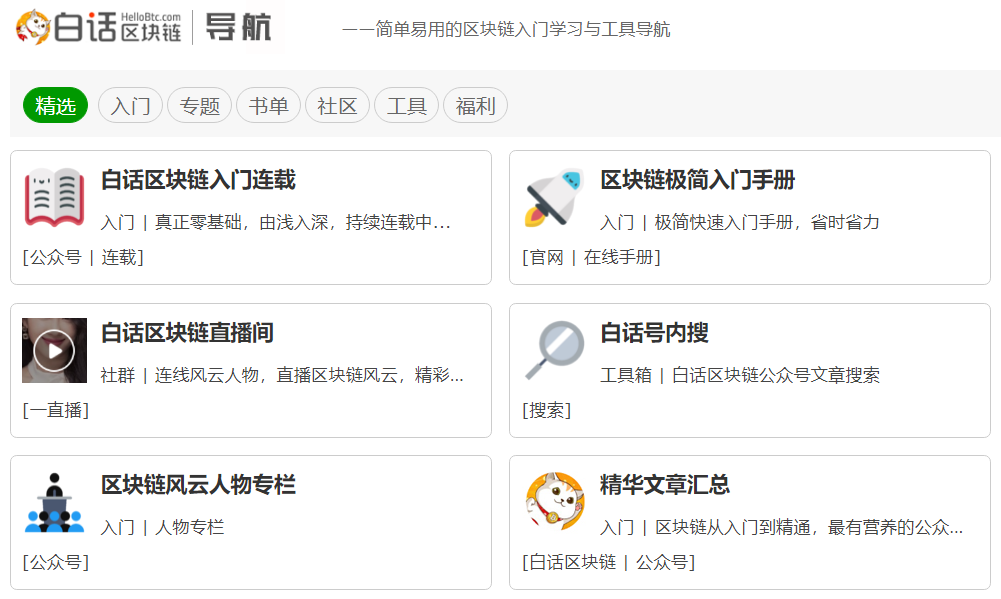Open the 白话区块链直播间 title link
The height and width of the screenshot is (599, 1001).
(188, 333)
